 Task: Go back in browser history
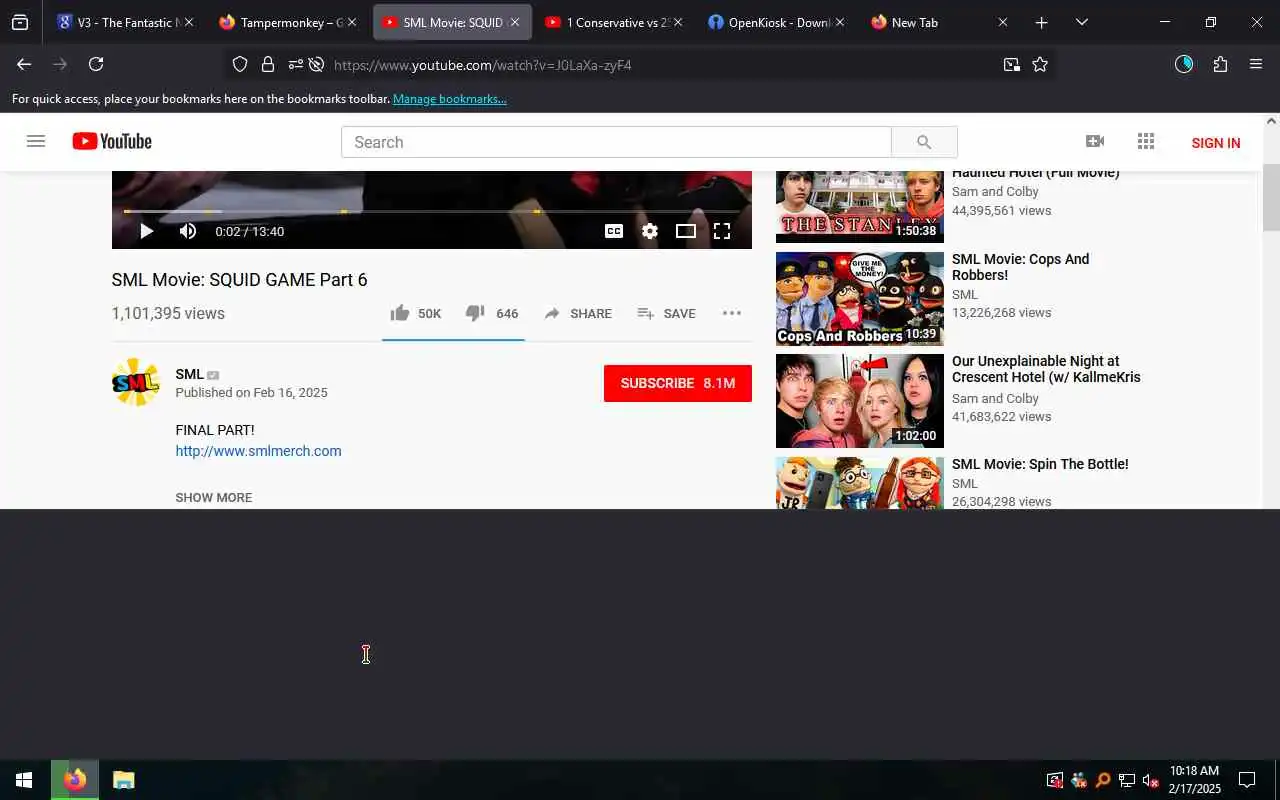tap(24, 64)
